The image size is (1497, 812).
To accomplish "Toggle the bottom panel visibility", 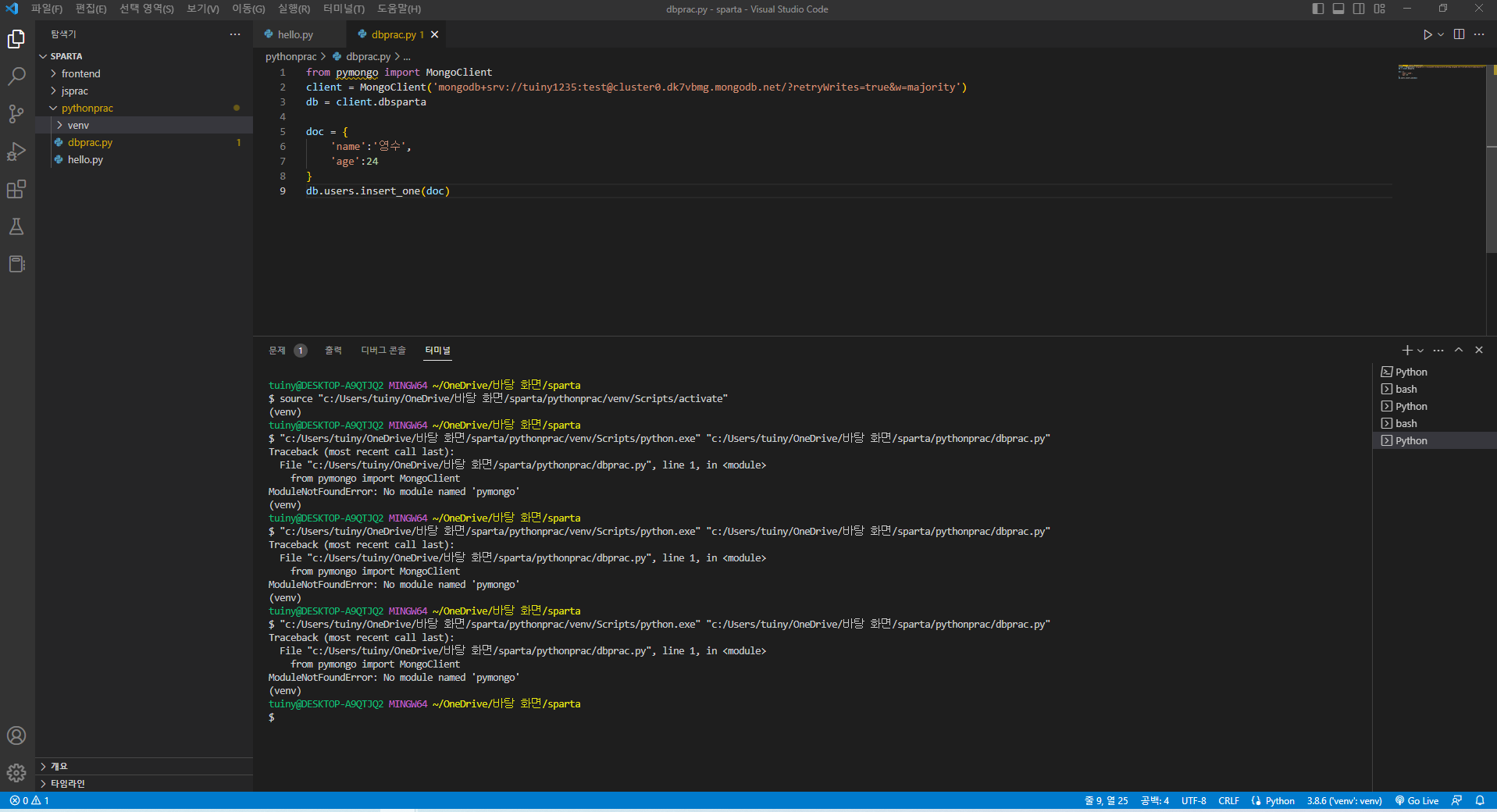I will 1338,9.
